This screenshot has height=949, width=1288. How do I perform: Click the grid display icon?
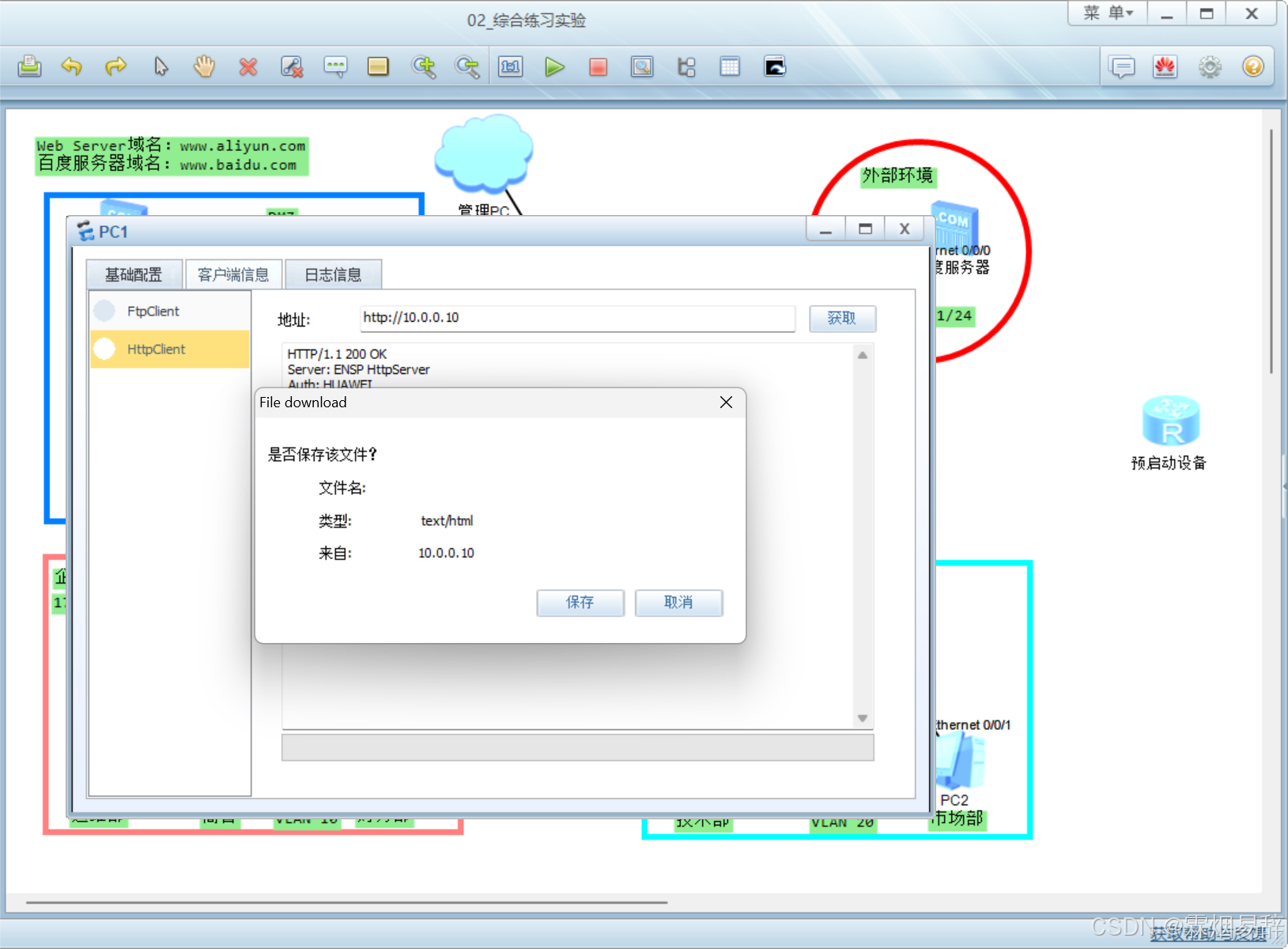730,66
